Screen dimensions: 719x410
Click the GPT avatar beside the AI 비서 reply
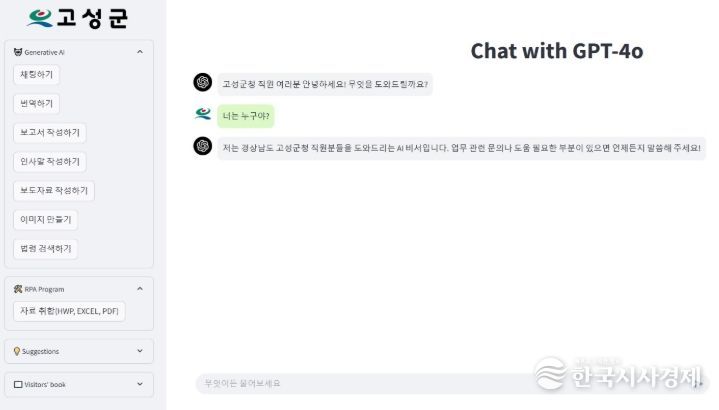(x=203, y=146)
